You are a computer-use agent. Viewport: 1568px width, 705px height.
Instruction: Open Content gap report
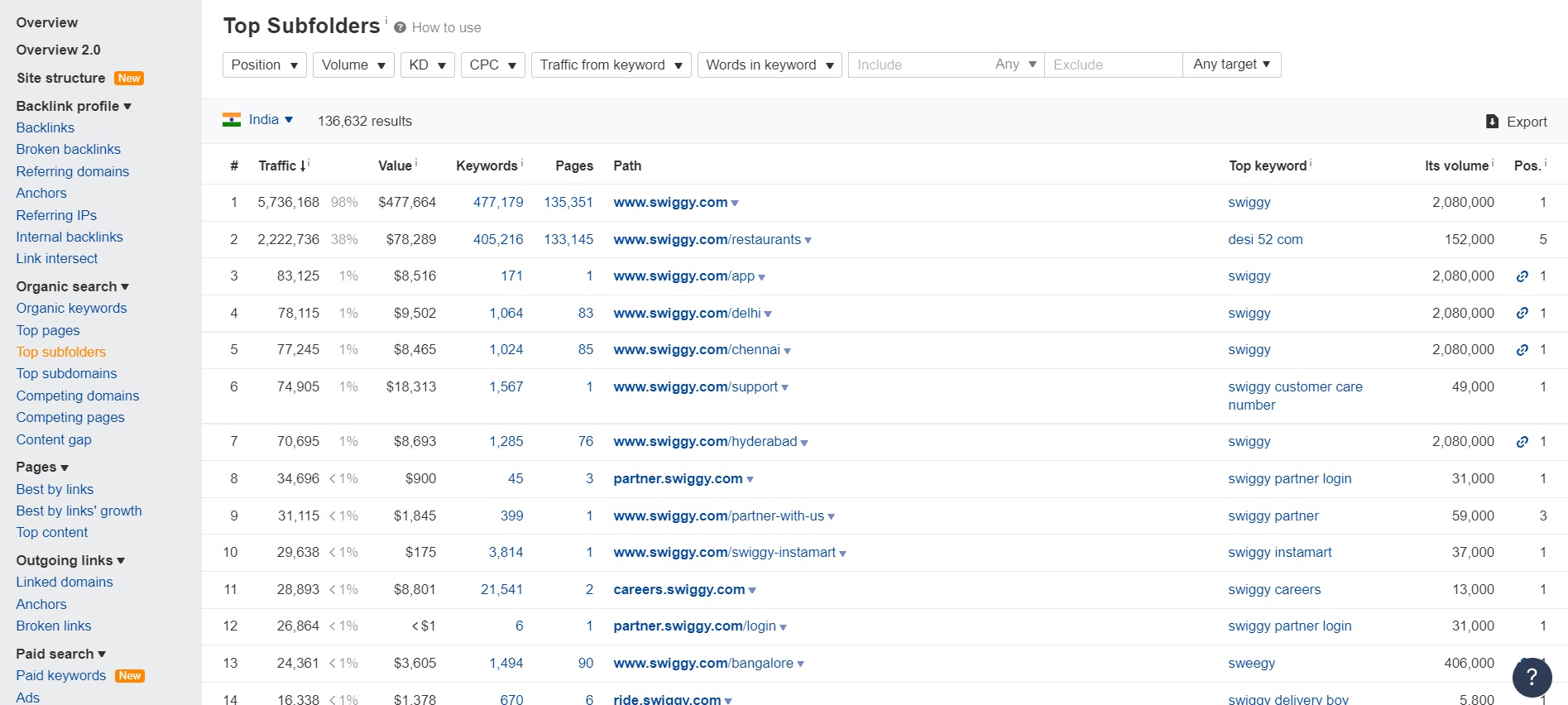tap(54, 439)
